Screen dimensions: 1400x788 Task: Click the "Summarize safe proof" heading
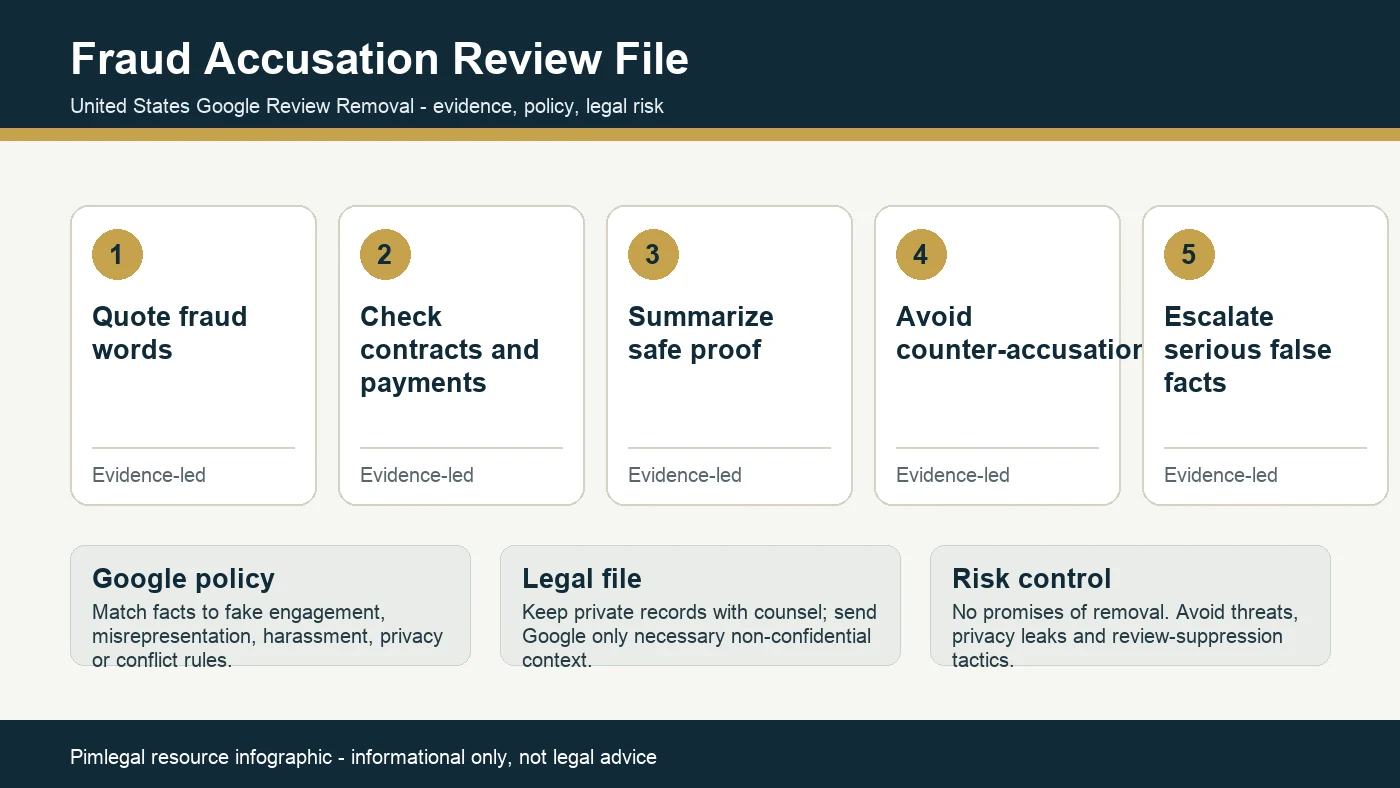point(701,333)
